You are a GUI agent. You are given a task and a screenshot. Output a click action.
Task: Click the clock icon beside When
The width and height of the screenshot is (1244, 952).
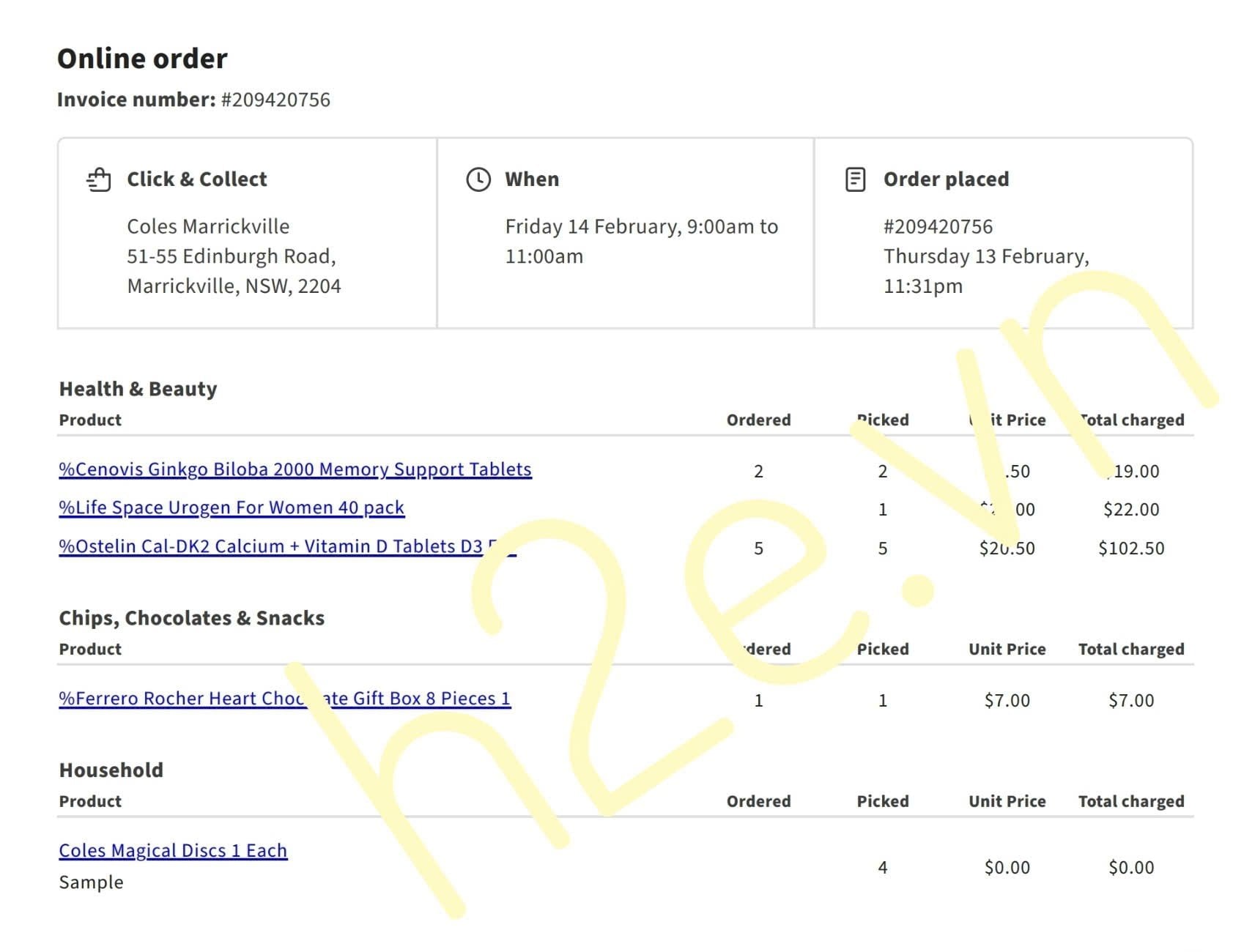click(478, 179)
